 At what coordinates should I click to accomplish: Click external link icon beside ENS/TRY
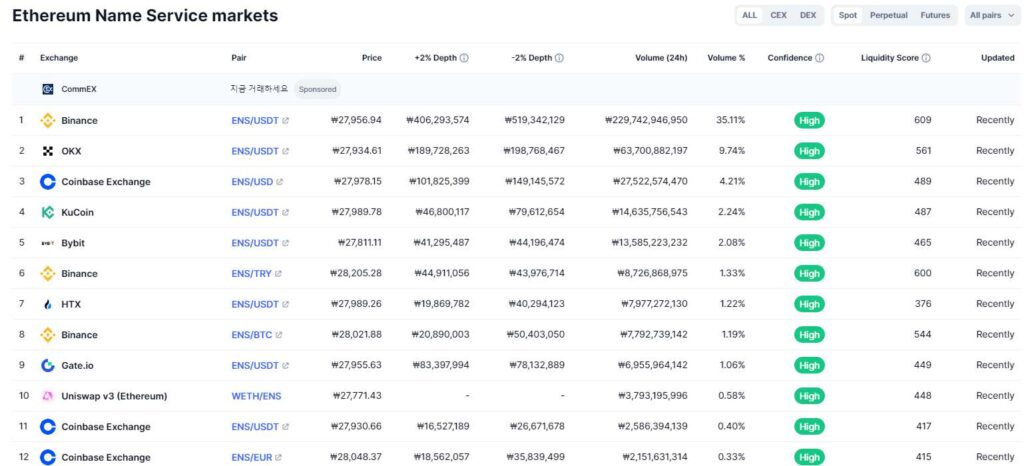278,274
